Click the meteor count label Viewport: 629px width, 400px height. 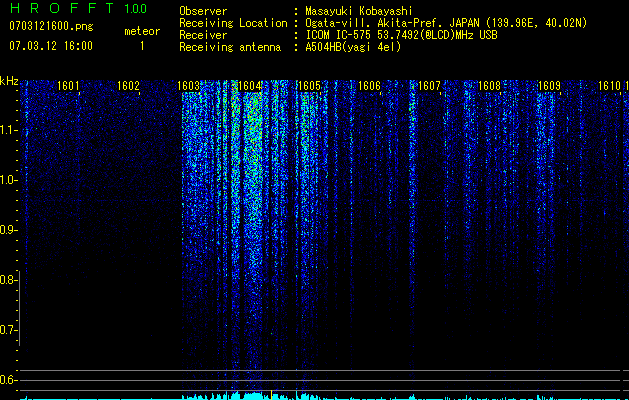142,31
